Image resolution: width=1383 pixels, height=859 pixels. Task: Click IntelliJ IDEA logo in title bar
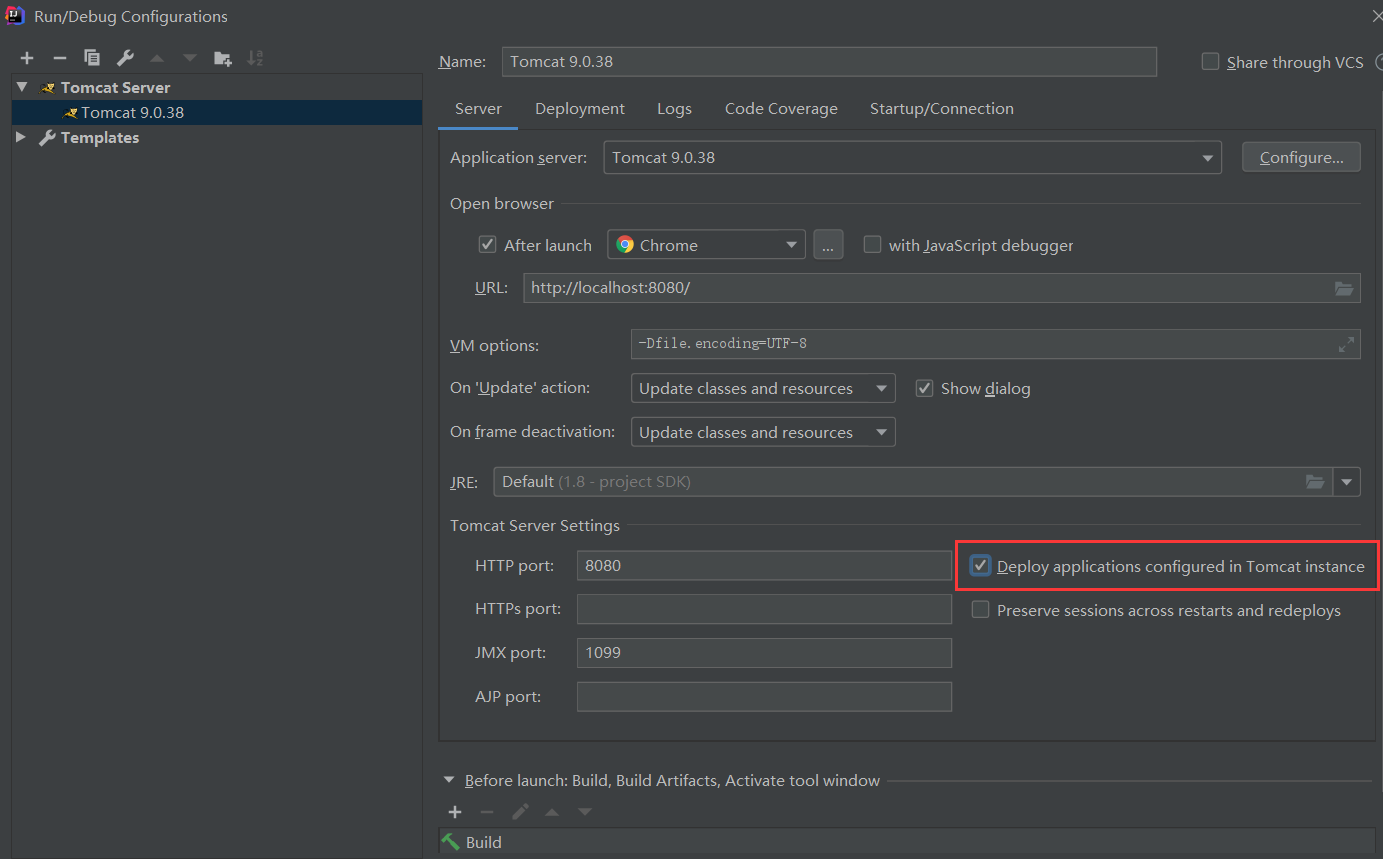click(x=15, y=15)
